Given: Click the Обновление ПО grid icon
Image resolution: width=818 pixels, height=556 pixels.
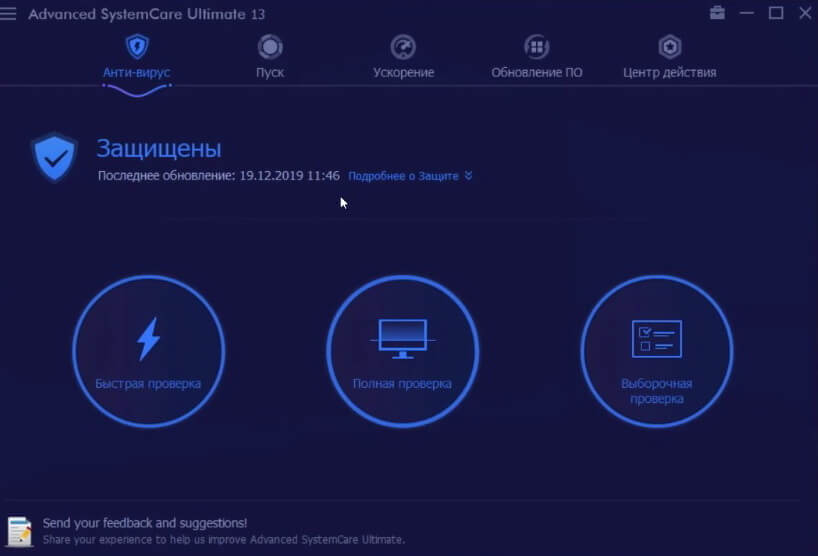Looking at the screenshot, I should pos(537,47).
